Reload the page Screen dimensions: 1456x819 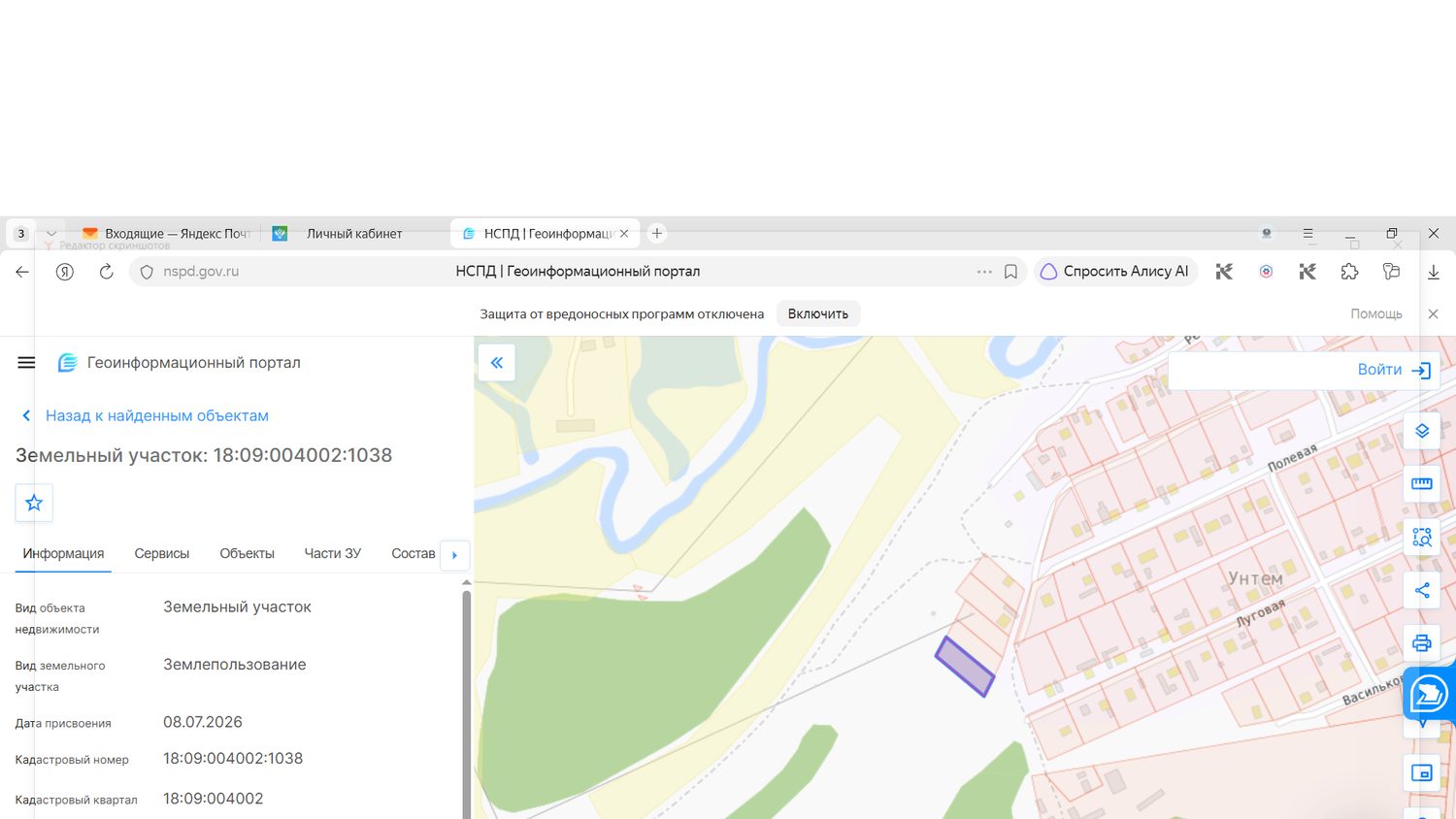click(x=107, y=272)
